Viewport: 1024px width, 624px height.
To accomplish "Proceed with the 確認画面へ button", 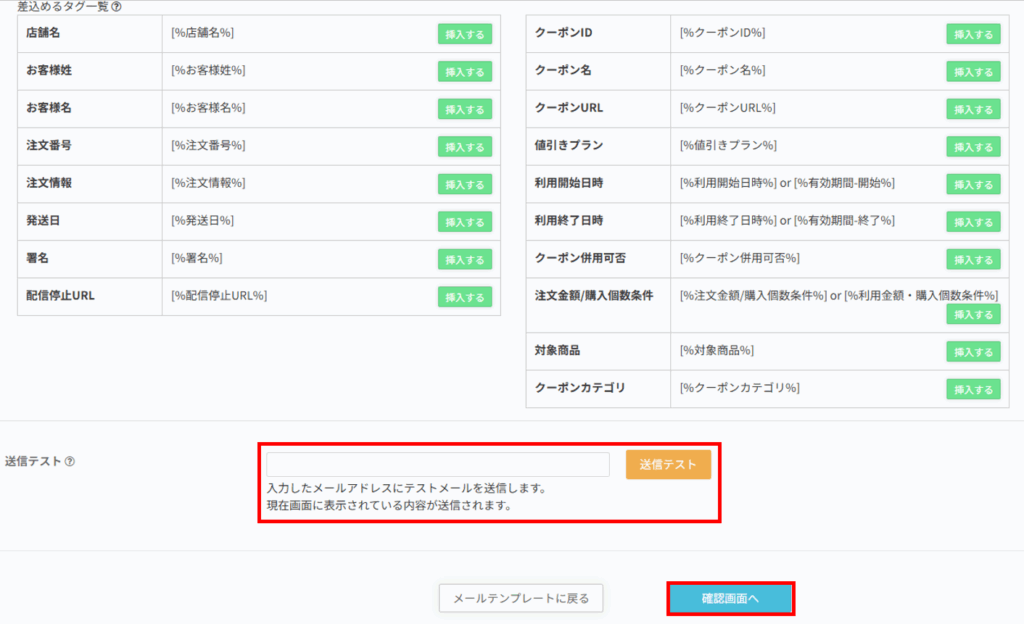I will coord(731,599).
